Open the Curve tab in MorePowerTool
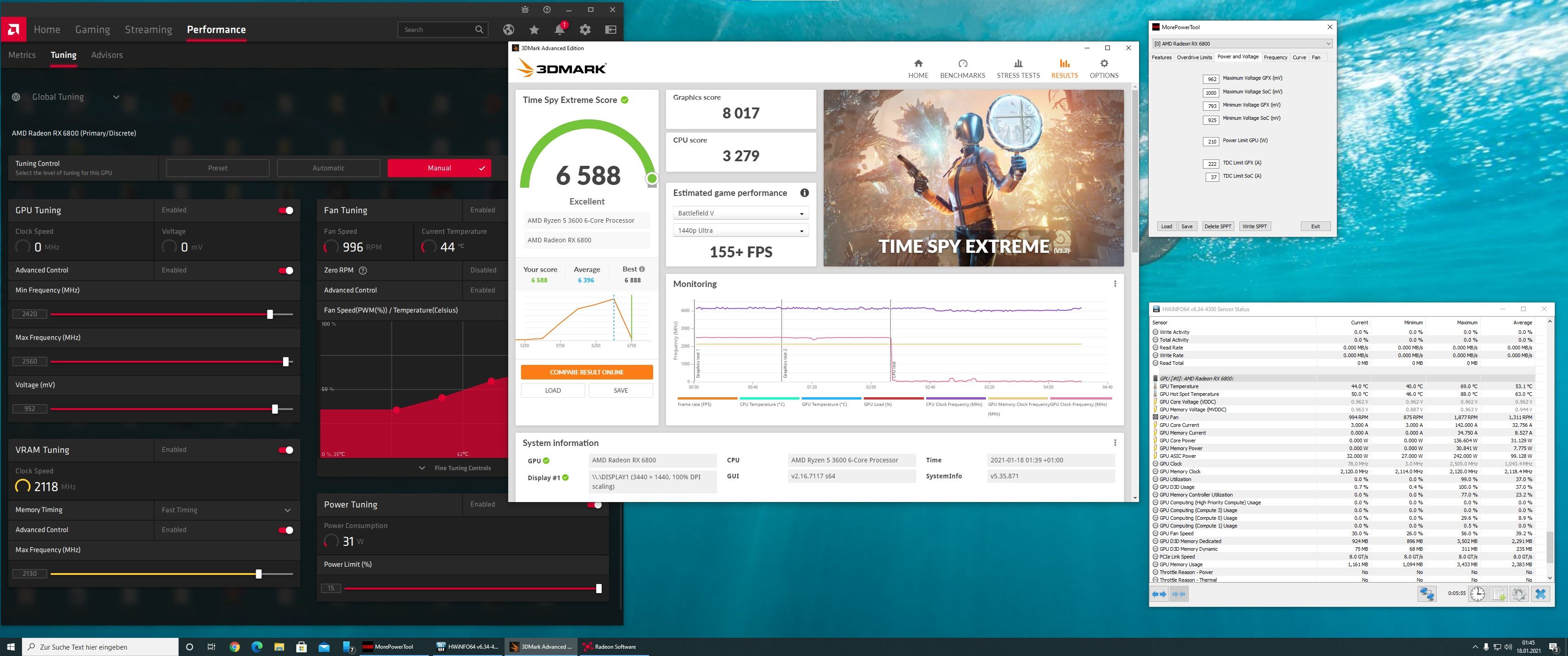 pyautogui.click(x=1299, y=57)
